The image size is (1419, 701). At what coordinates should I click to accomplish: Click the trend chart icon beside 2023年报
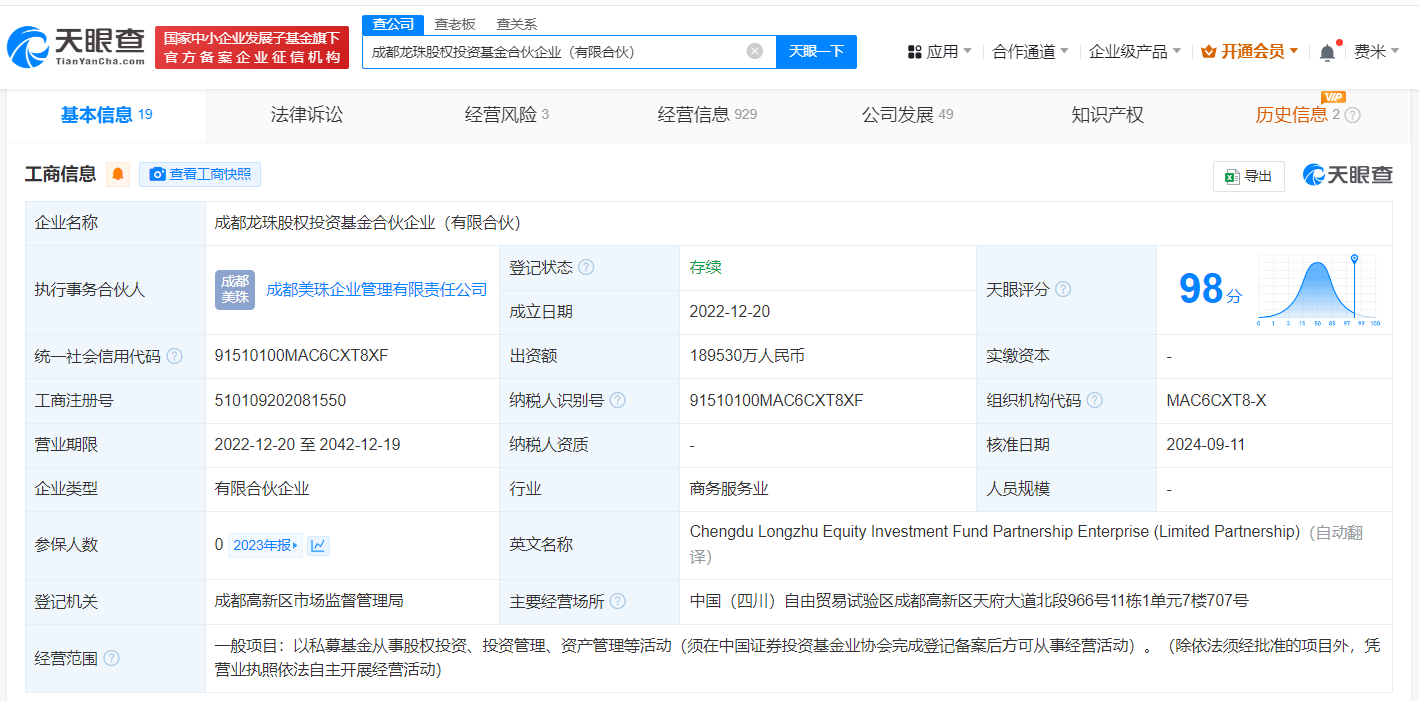(x=317, y=545)
